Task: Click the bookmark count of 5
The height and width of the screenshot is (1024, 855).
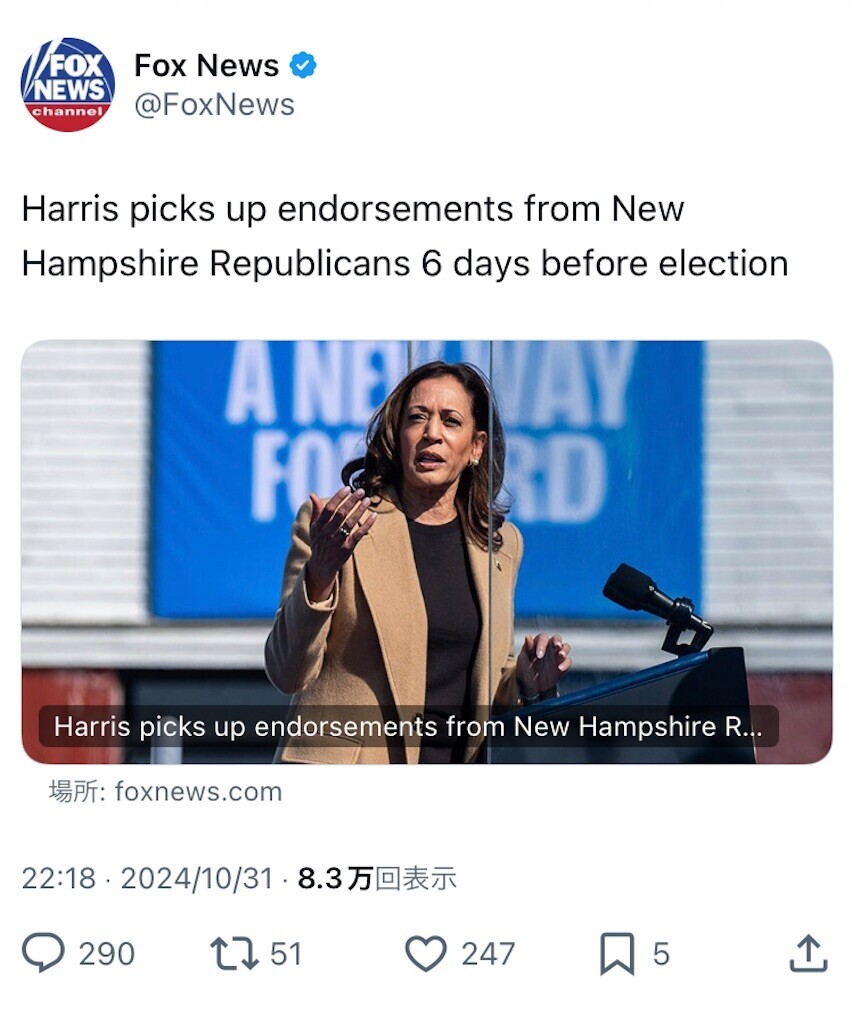Action: 661,954
